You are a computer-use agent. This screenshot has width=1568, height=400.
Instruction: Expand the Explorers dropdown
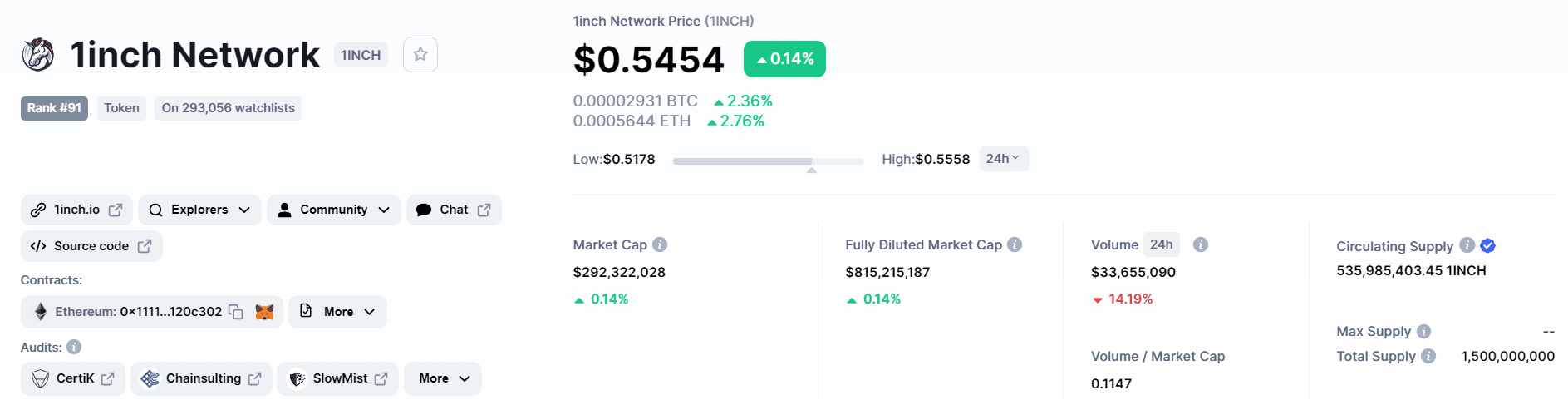click(x=199, y=210)
